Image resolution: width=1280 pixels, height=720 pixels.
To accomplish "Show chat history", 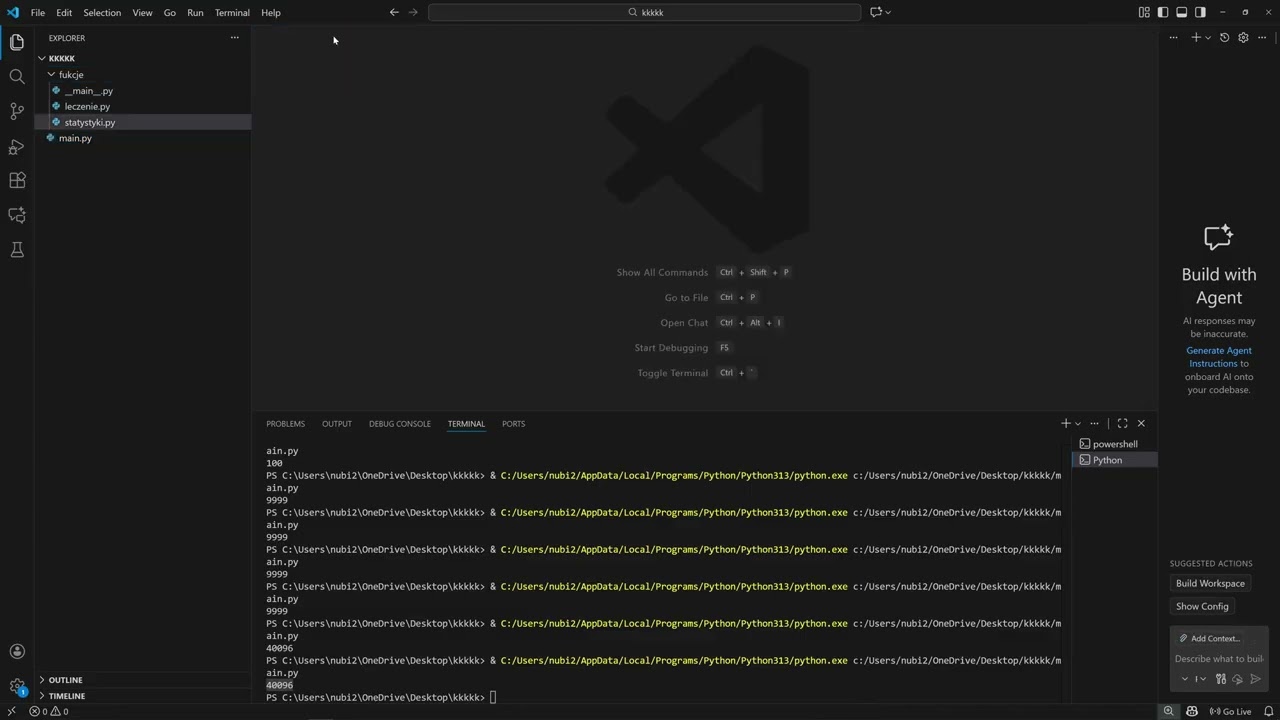I will pyautogui.click(x=1225, y=37).
